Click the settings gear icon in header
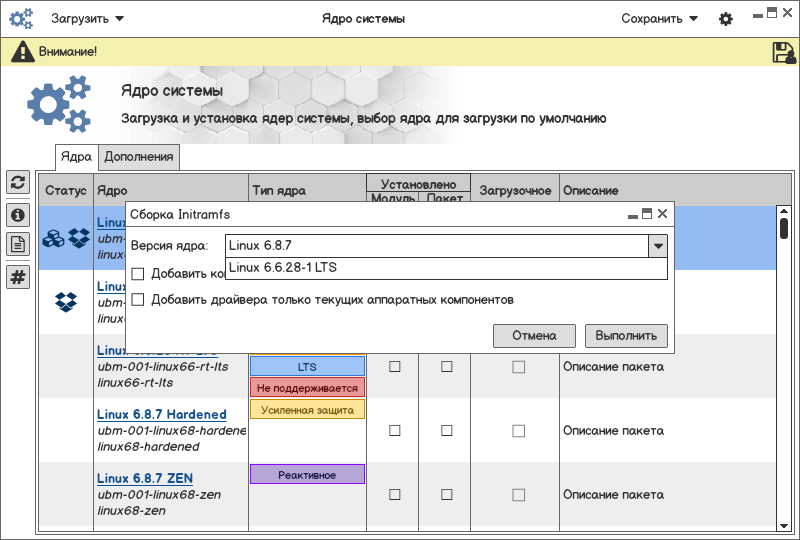This screenshot has height=540, width=800. [726, 19]
